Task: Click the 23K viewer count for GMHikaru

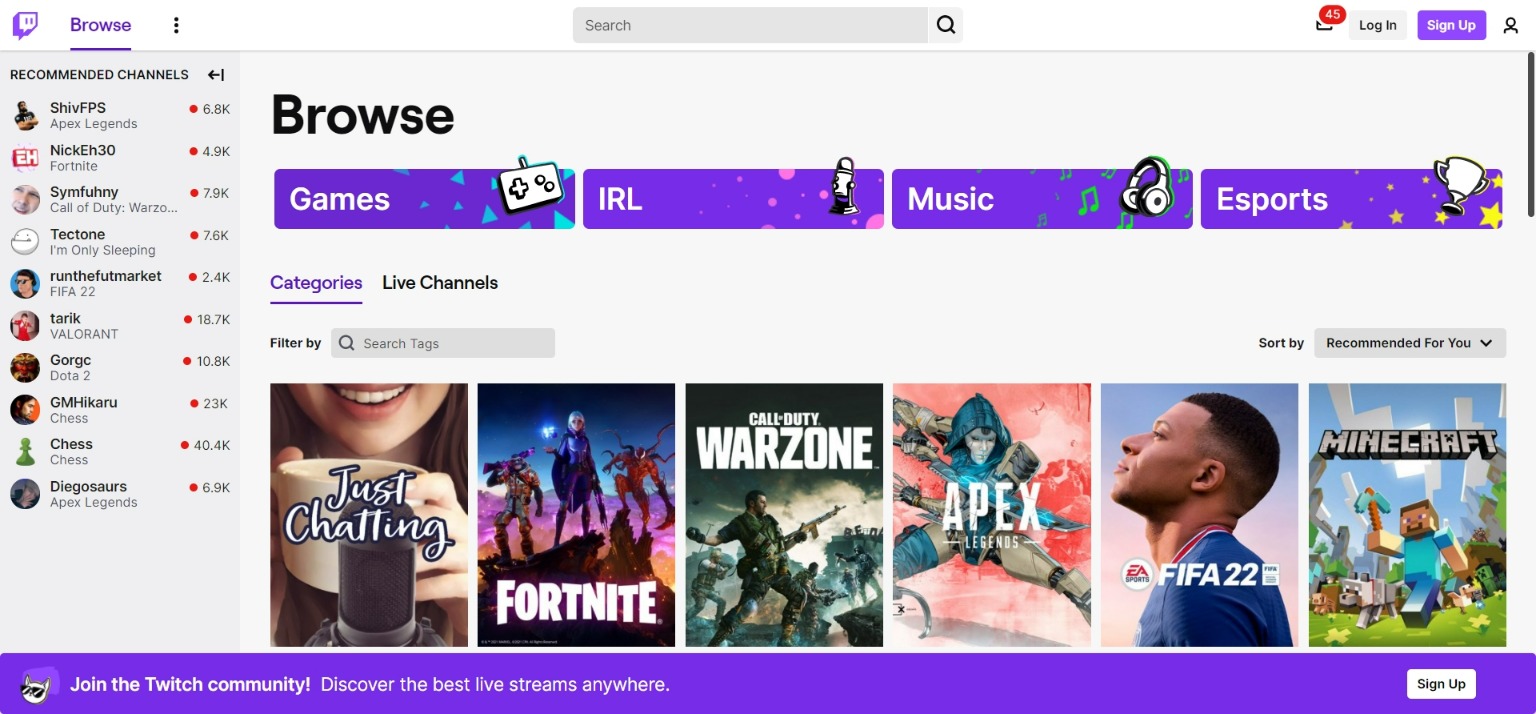Action: (215, 404)
